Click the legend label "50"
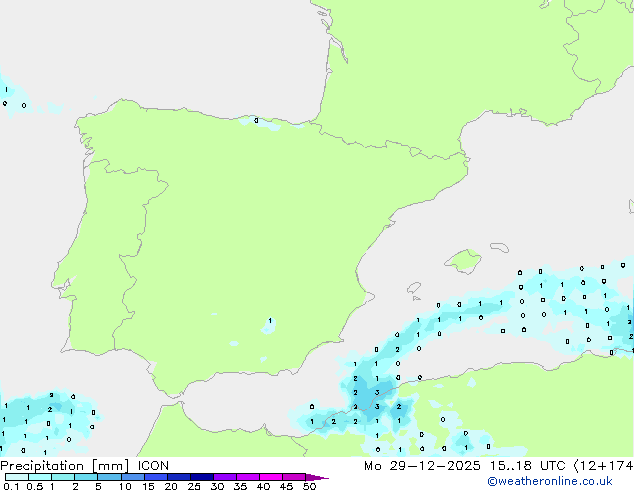The image size is (634, 490). [x=310, y=486]
